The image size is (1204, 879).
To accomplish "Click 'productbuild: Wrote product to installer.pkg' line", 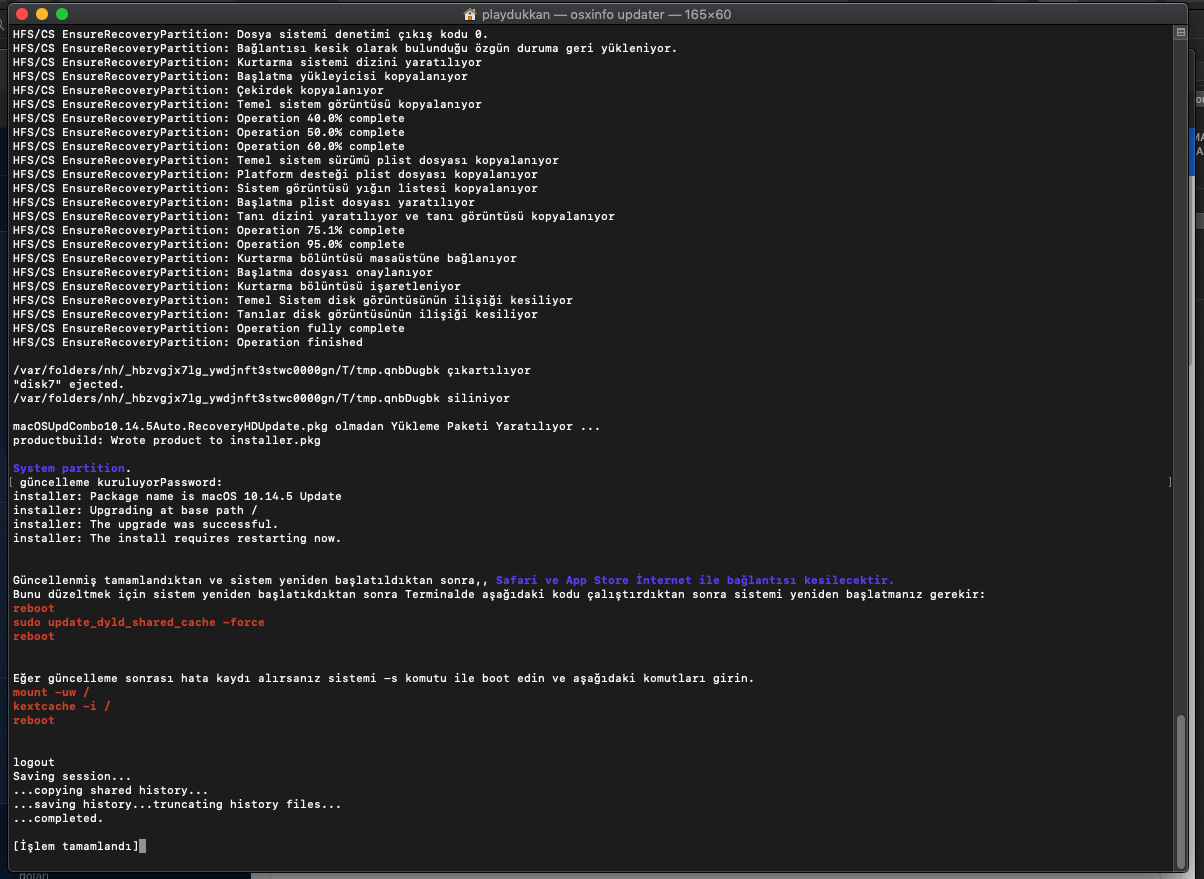I will (x=166, y=440).
